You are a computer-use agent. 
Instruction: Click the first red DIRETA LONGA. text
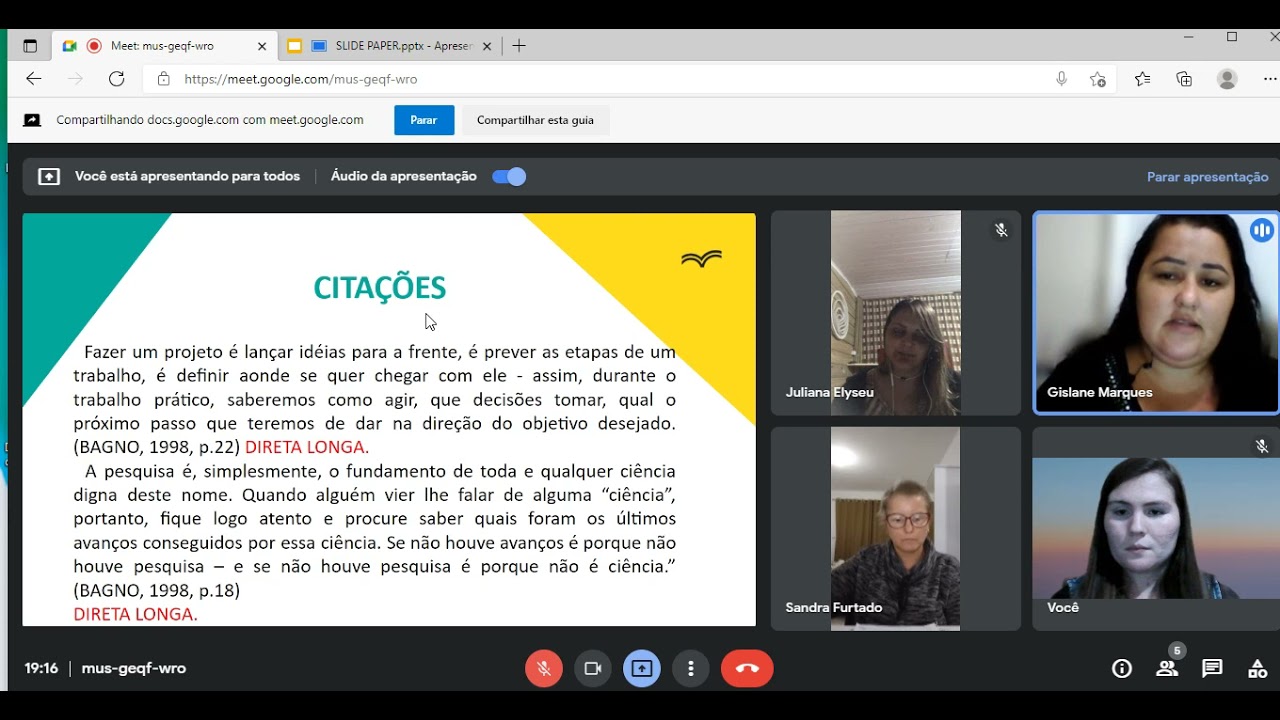pos(307,447)
